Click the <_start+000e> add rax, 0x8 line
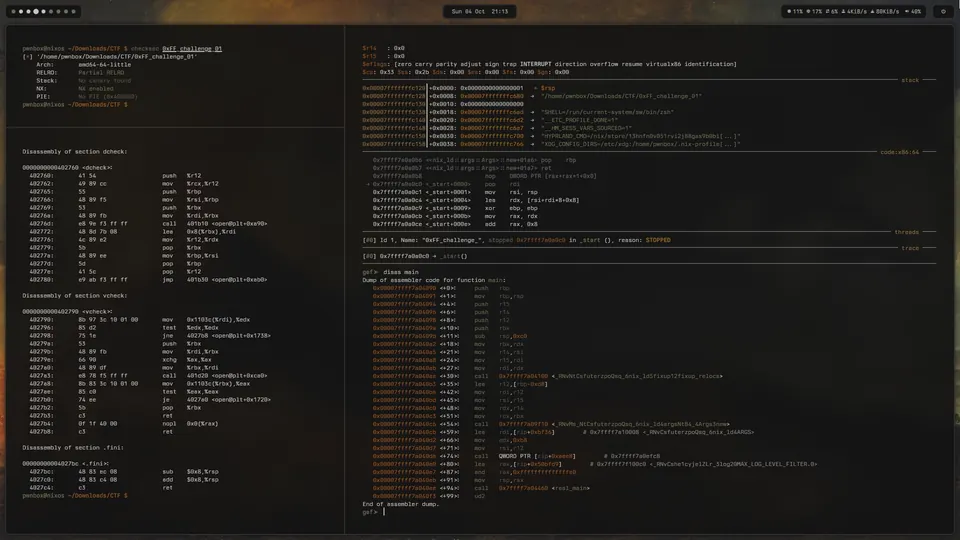The image size is (960, 540). coord(455,224)
